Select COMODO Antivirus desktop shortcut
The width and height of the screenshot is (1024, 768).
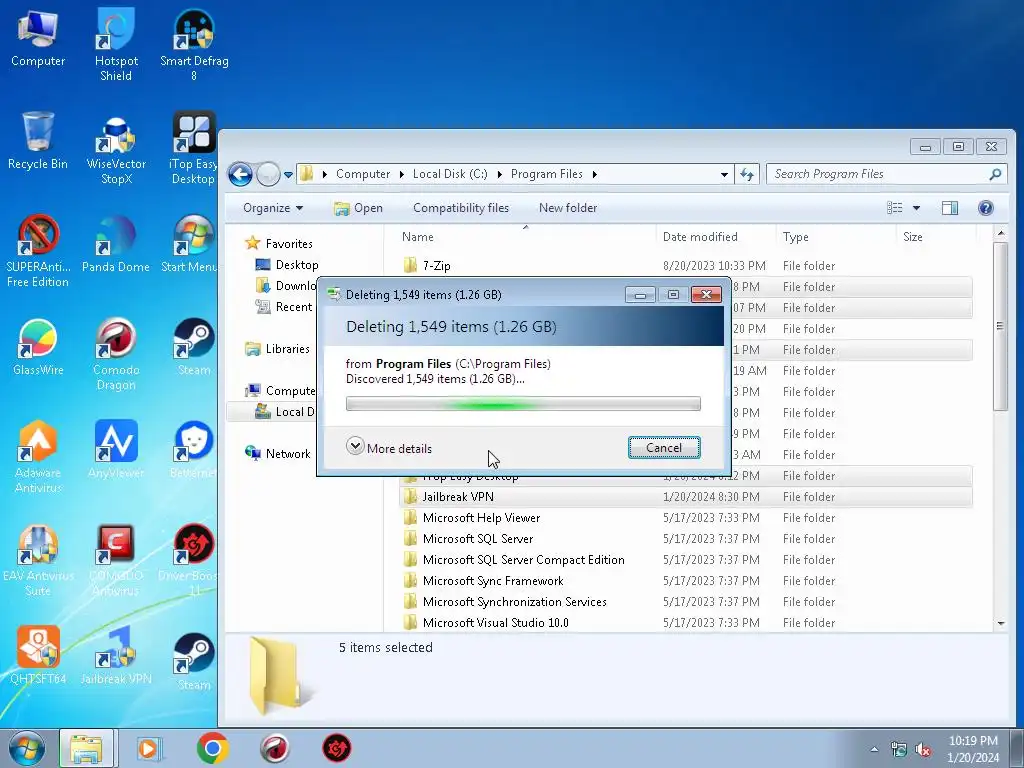tap(116, 560)
